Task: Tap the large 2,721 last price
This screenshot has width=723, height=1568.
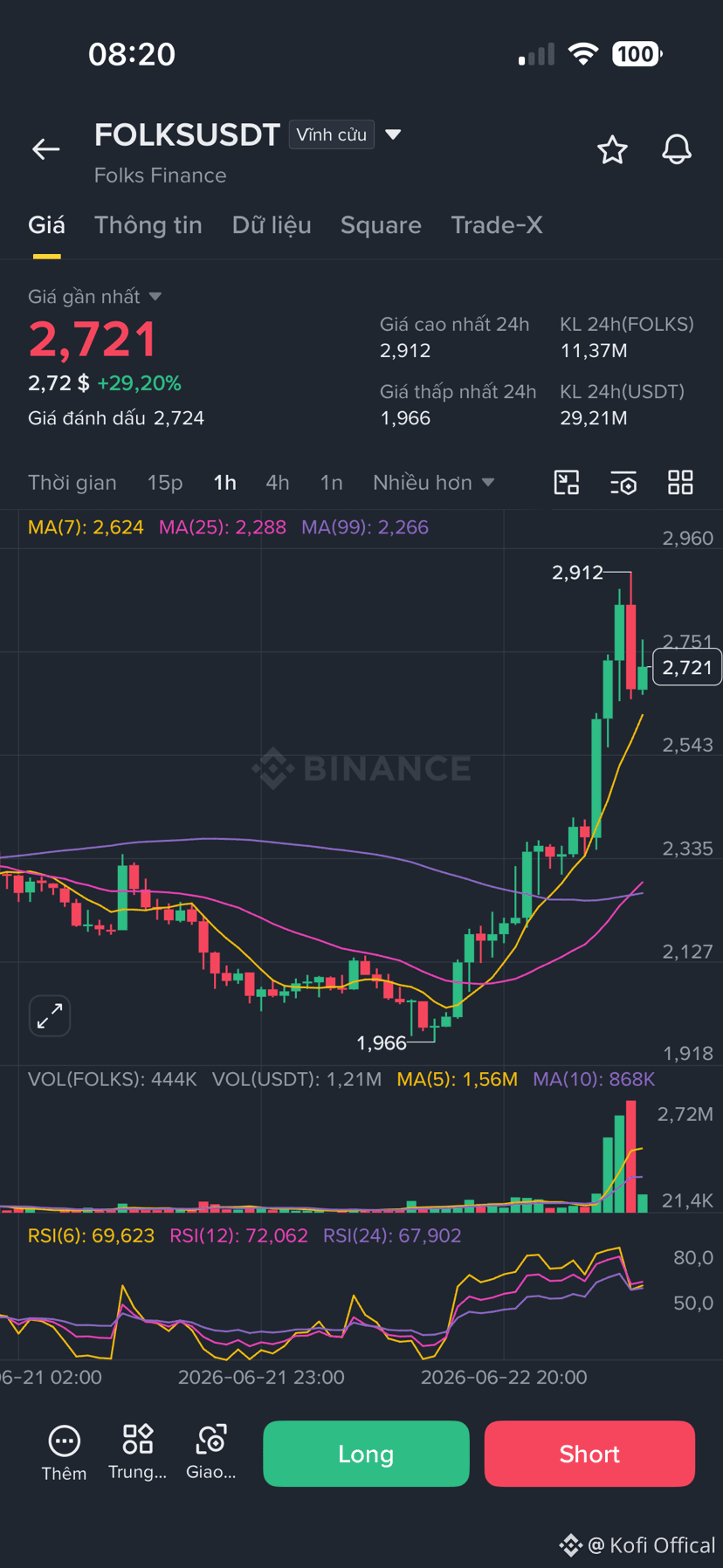Action: click(93, 340)
